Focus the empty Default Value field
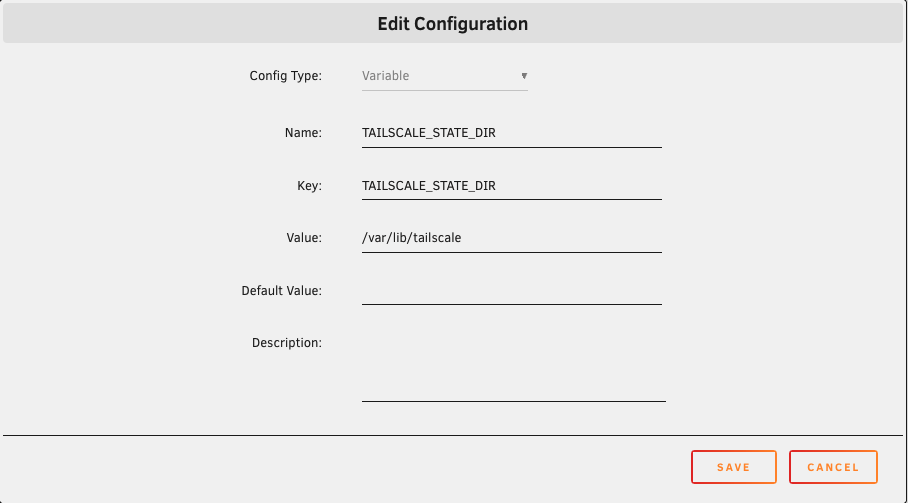 (511, 291)
